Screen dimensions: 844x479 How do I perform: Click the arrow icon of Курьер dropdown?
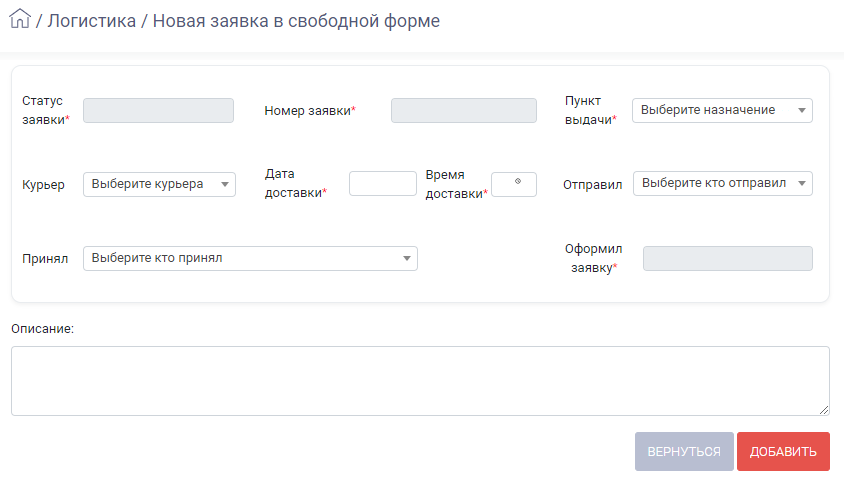pos(225,185)
